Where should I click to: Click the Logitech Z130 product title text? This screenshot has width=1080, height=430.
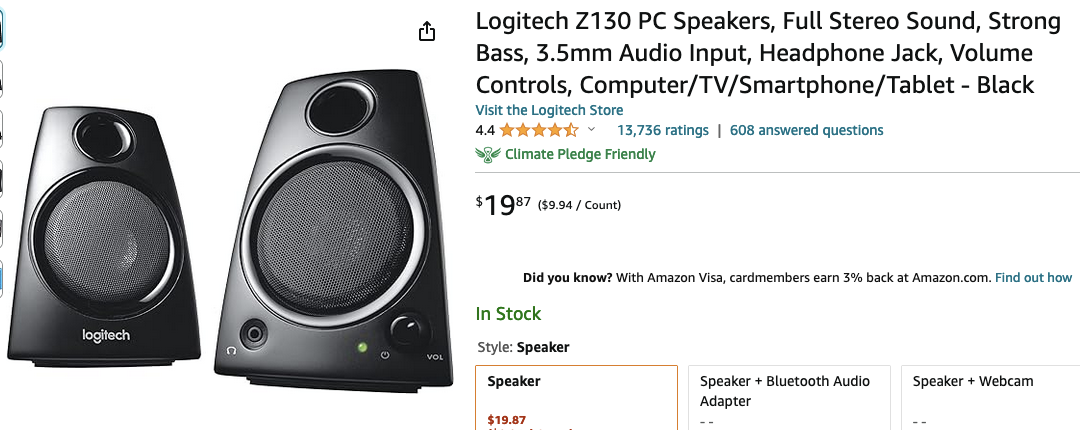click(x=754, y=53)
